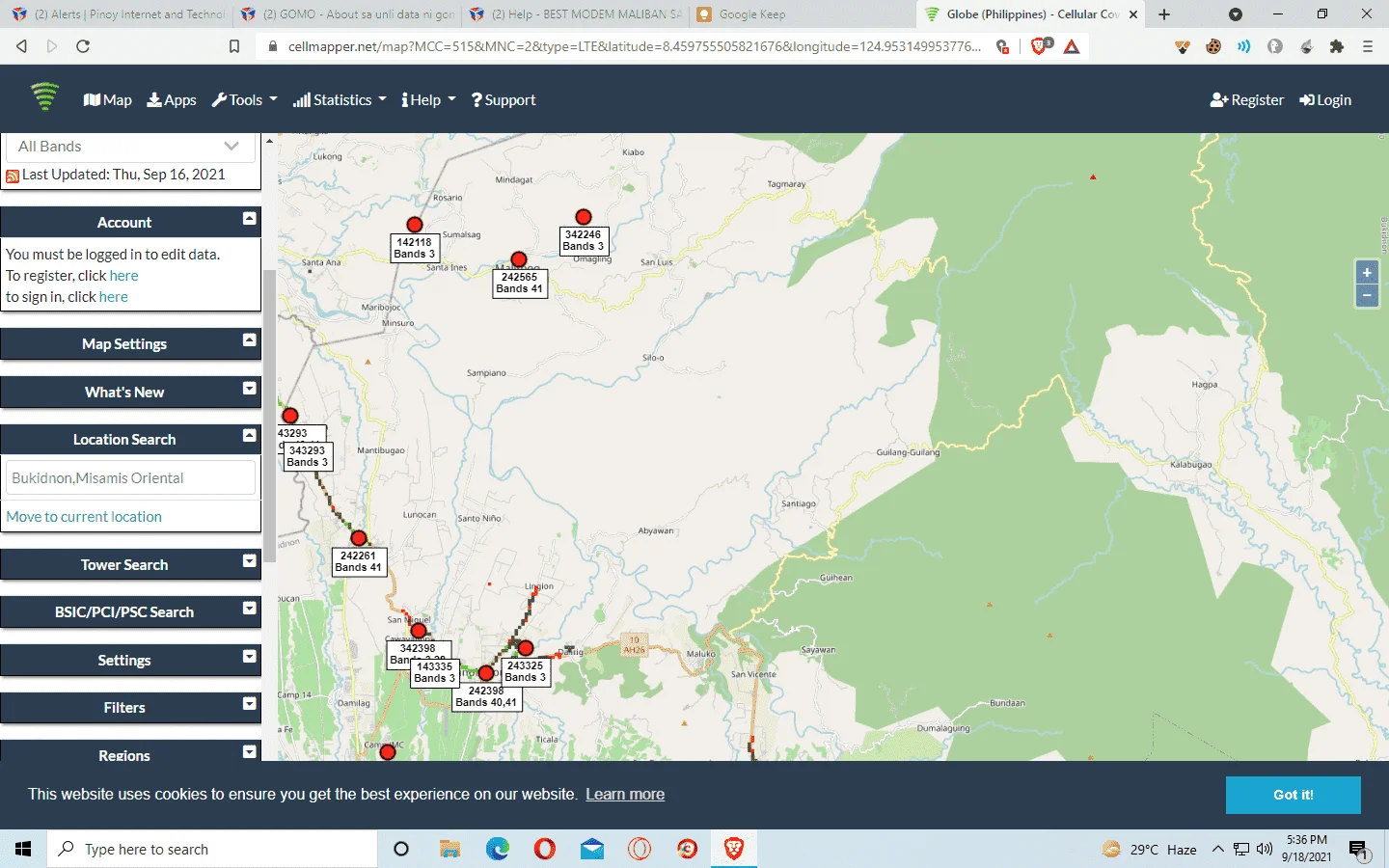
Task: Click the browser address bar
Action: pyautogui.click(x=635, y=46)
